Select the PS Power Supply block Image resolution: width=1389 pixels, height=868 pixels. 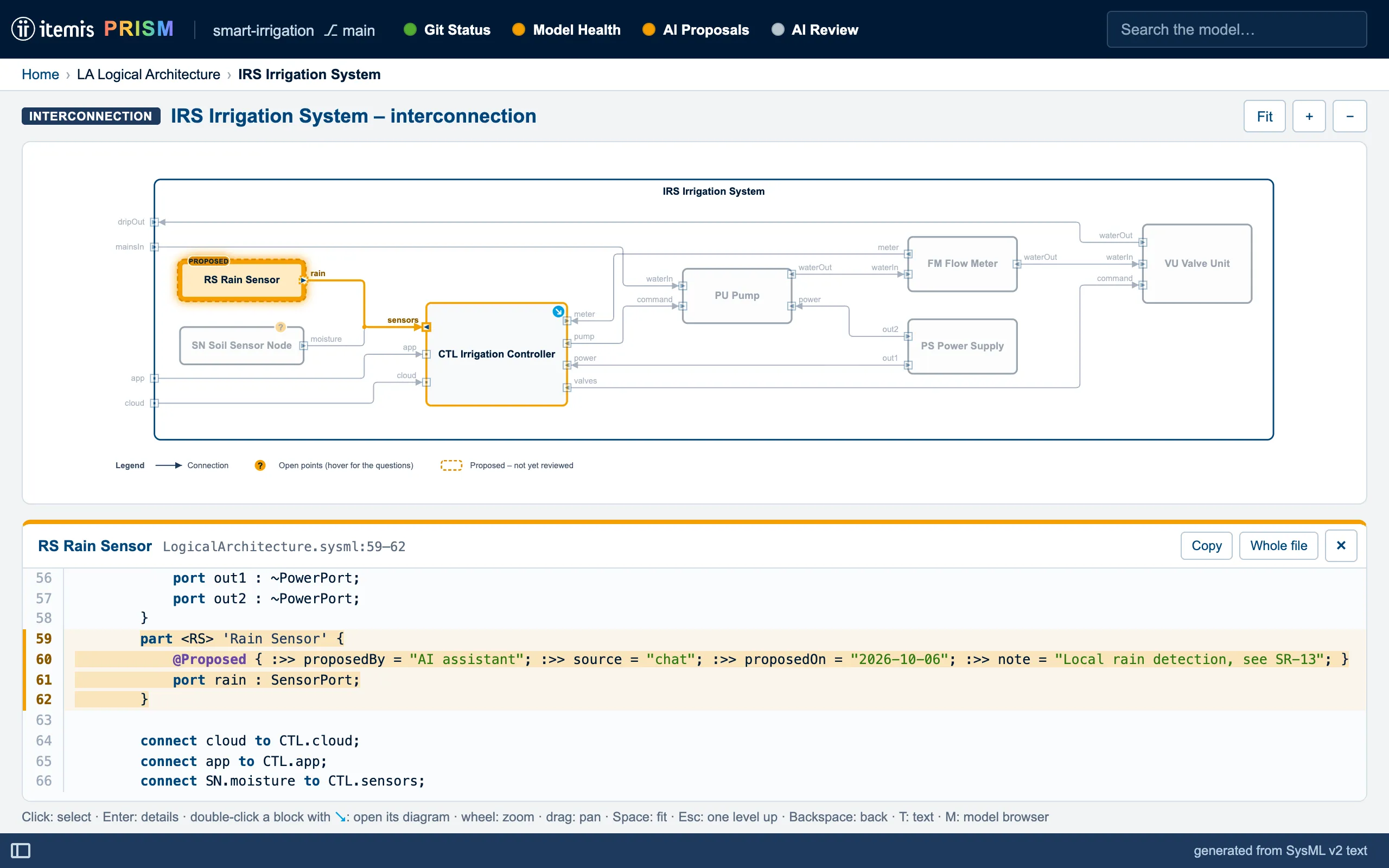[x=963, y=346]
